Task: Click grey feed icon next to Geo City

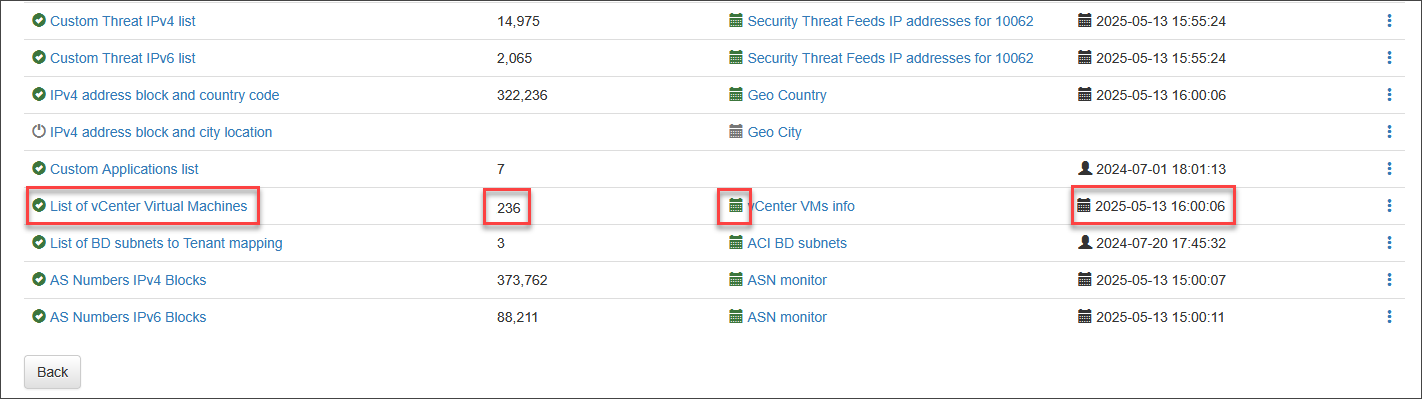Action: tap(736, 132)
